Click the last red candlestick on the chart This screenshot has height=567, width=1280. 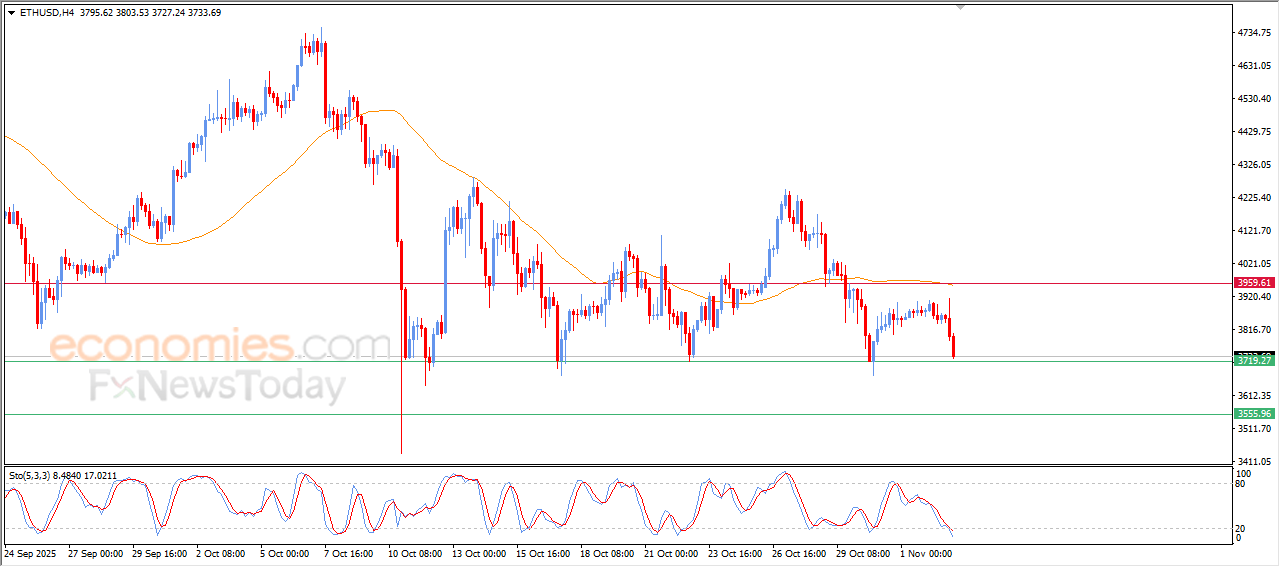click(954, 346)
